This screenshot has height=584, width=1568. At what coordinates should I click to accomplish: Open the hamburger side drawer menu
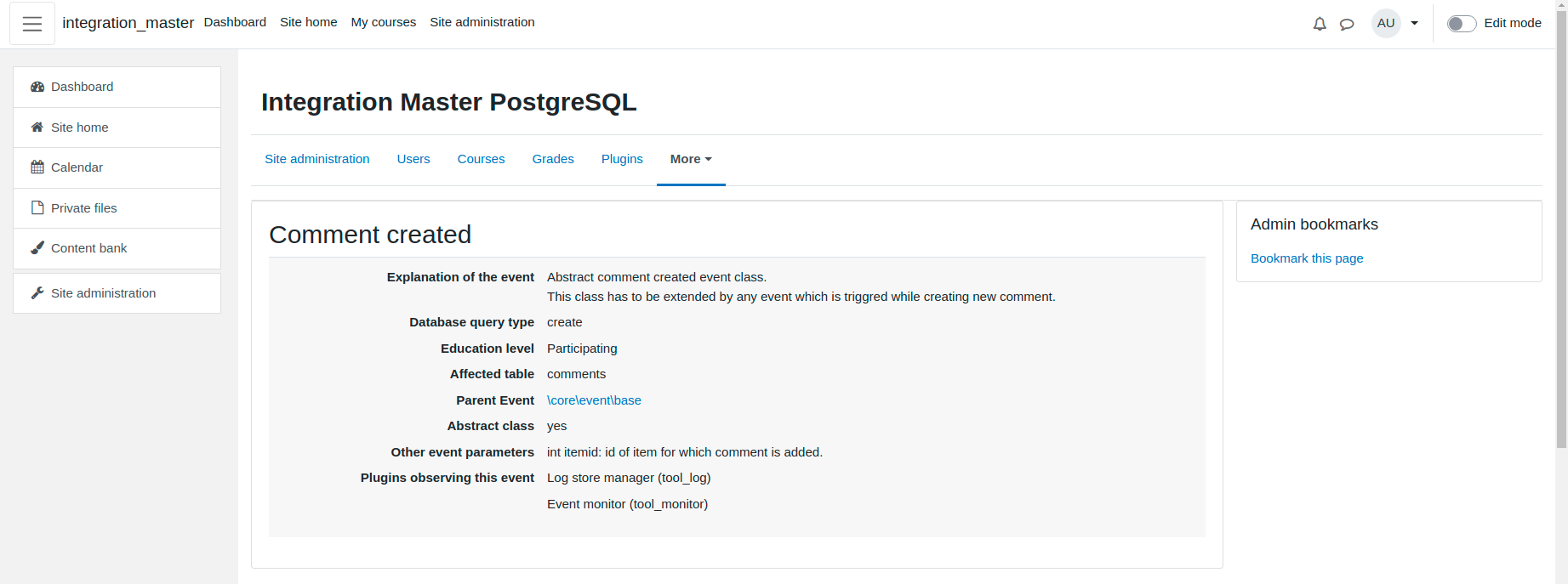point(32,23)
